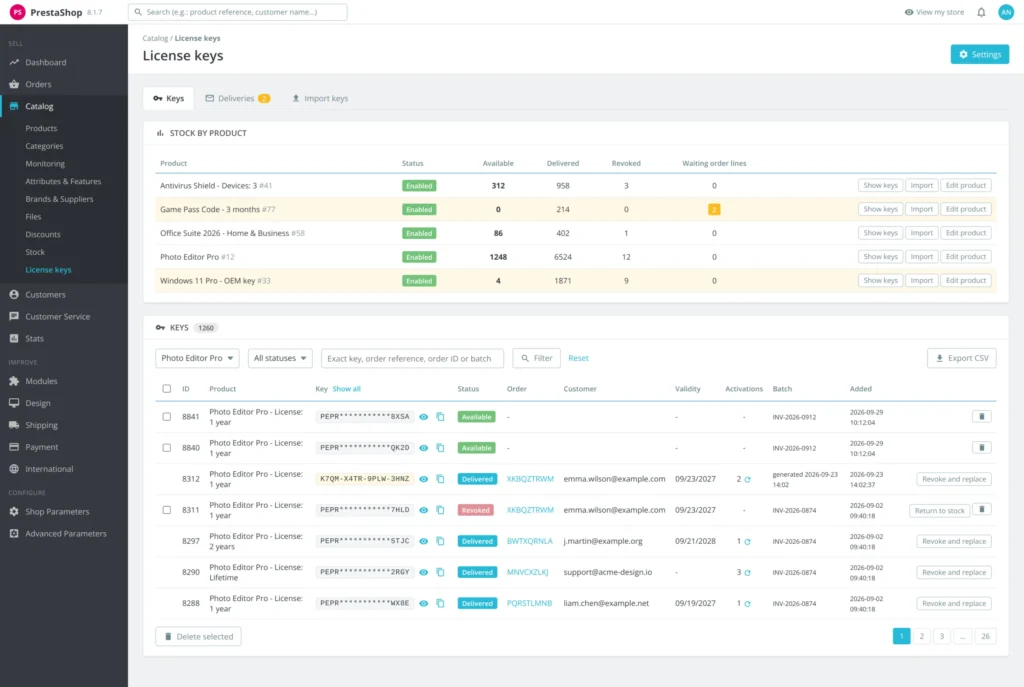
Task: Copy key for row 8841
Action: pos(440,417)
